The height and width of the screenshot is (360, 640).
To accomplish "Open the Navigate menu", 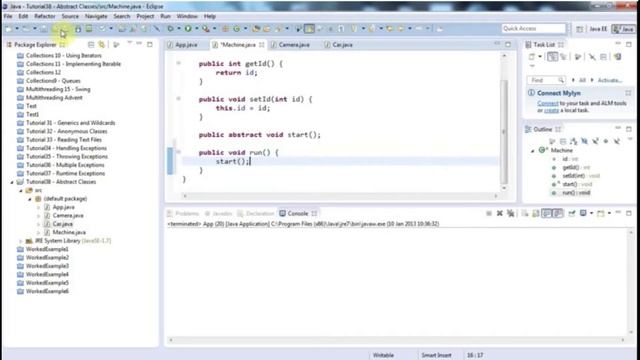I will [96, 16].
